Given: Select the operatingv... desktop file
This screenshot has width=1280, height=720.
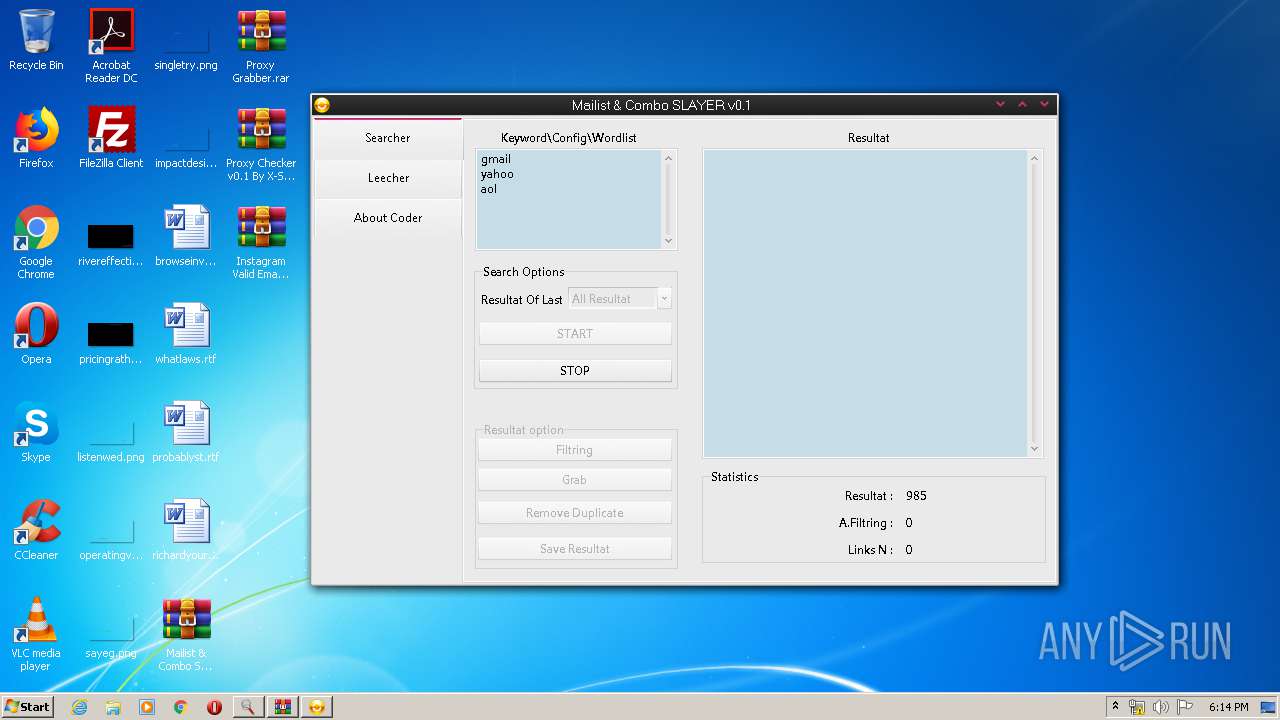Looking at the screenshot, I should [x=111, y=536].
